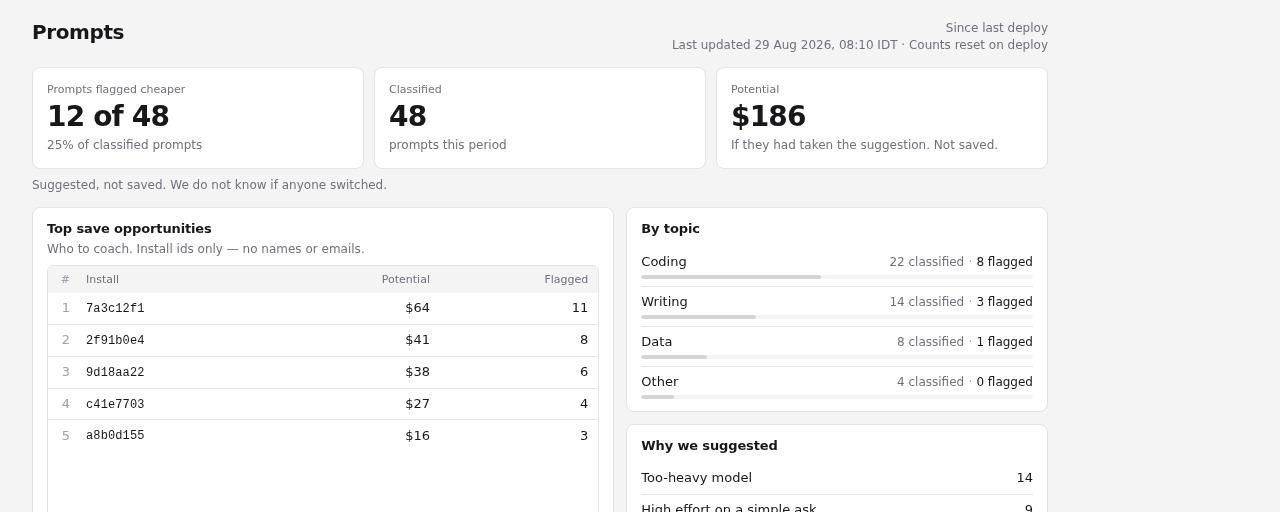Screen dimensions: 1280x512
Task: Select install id a8b0d155
Action: pos(115,436)
